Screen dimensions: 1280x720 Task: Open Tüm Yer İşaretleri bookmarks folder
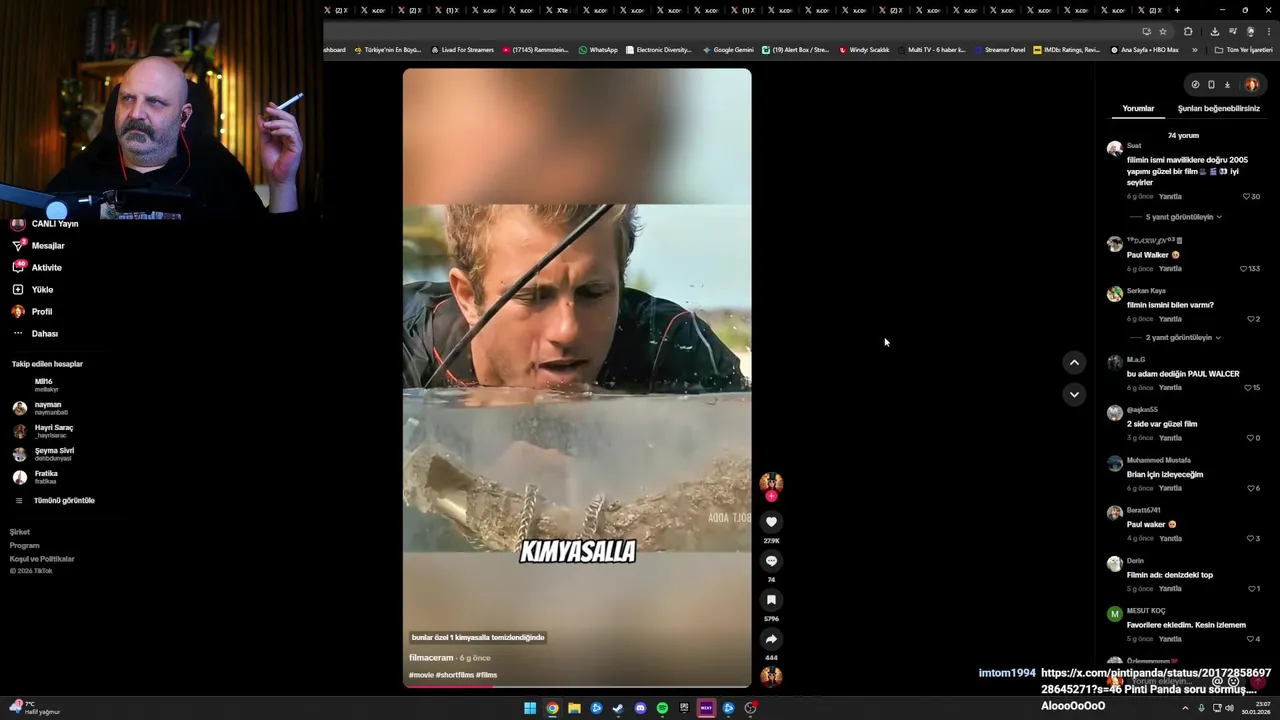pyautogui.click(x=1243, y=50)
